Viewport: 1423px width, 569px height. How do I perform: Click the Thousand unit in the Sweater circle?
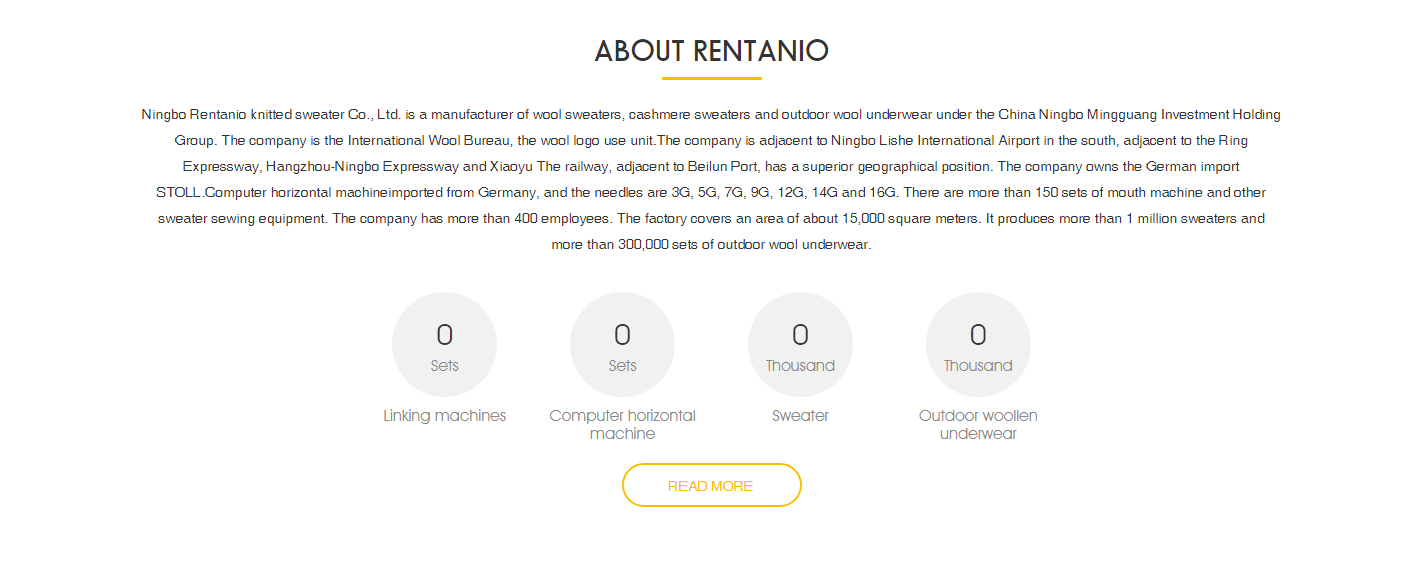800,366
